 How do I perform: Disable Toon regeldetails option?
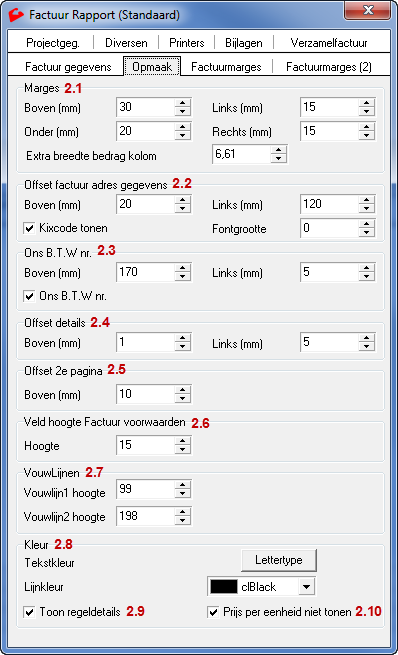(x=29, y=612)
